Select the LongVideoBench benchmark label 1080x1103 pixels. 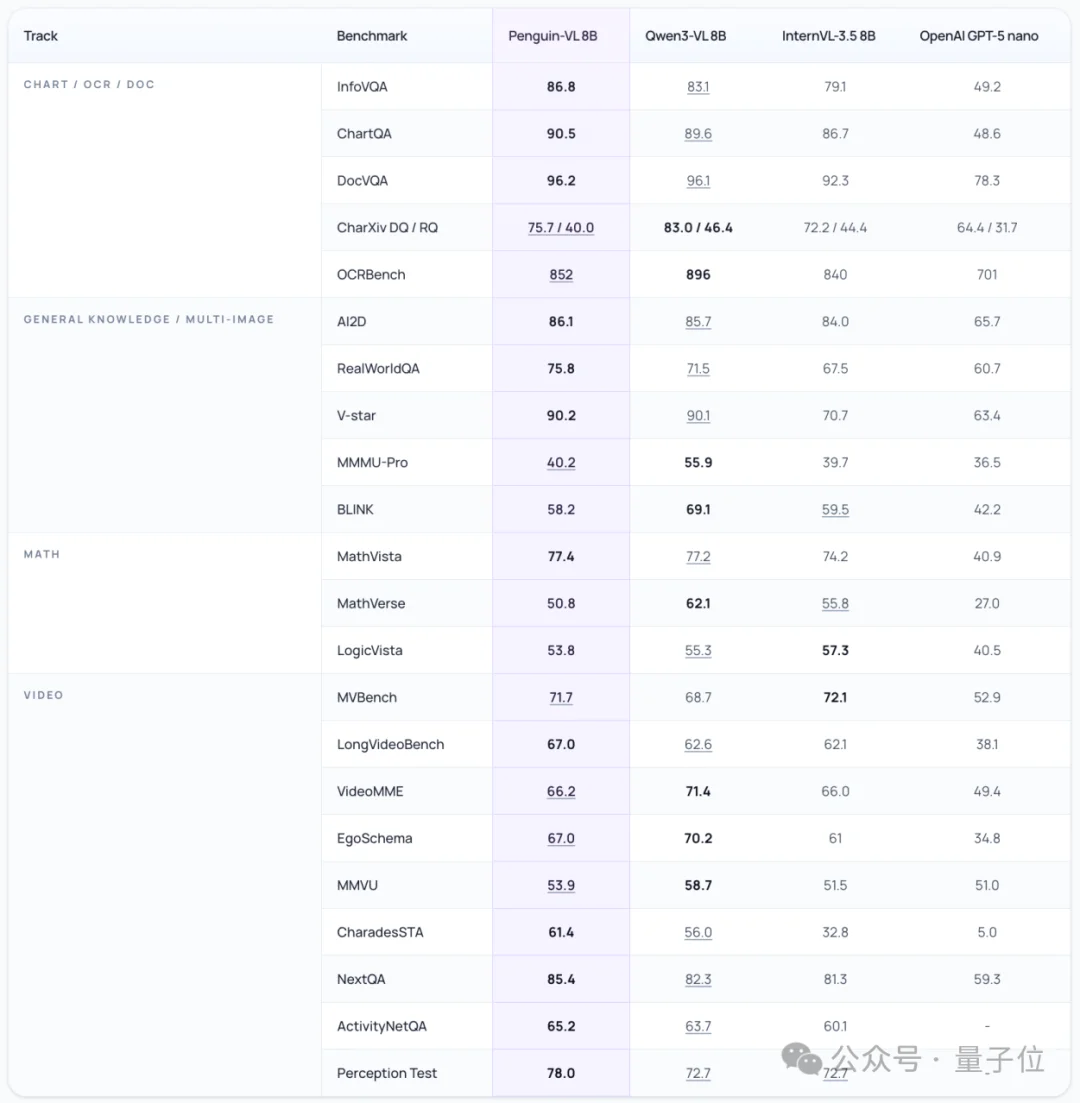[390, 745]
